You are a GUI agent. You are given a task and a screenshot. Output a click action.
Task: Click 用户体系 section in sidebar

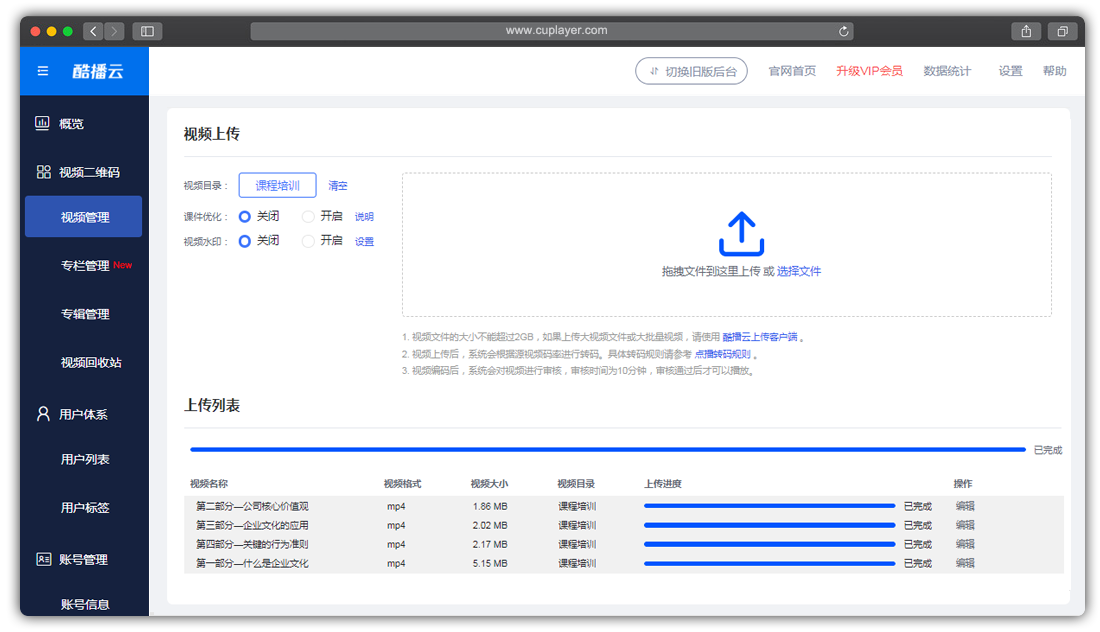(x=83, y=414)
